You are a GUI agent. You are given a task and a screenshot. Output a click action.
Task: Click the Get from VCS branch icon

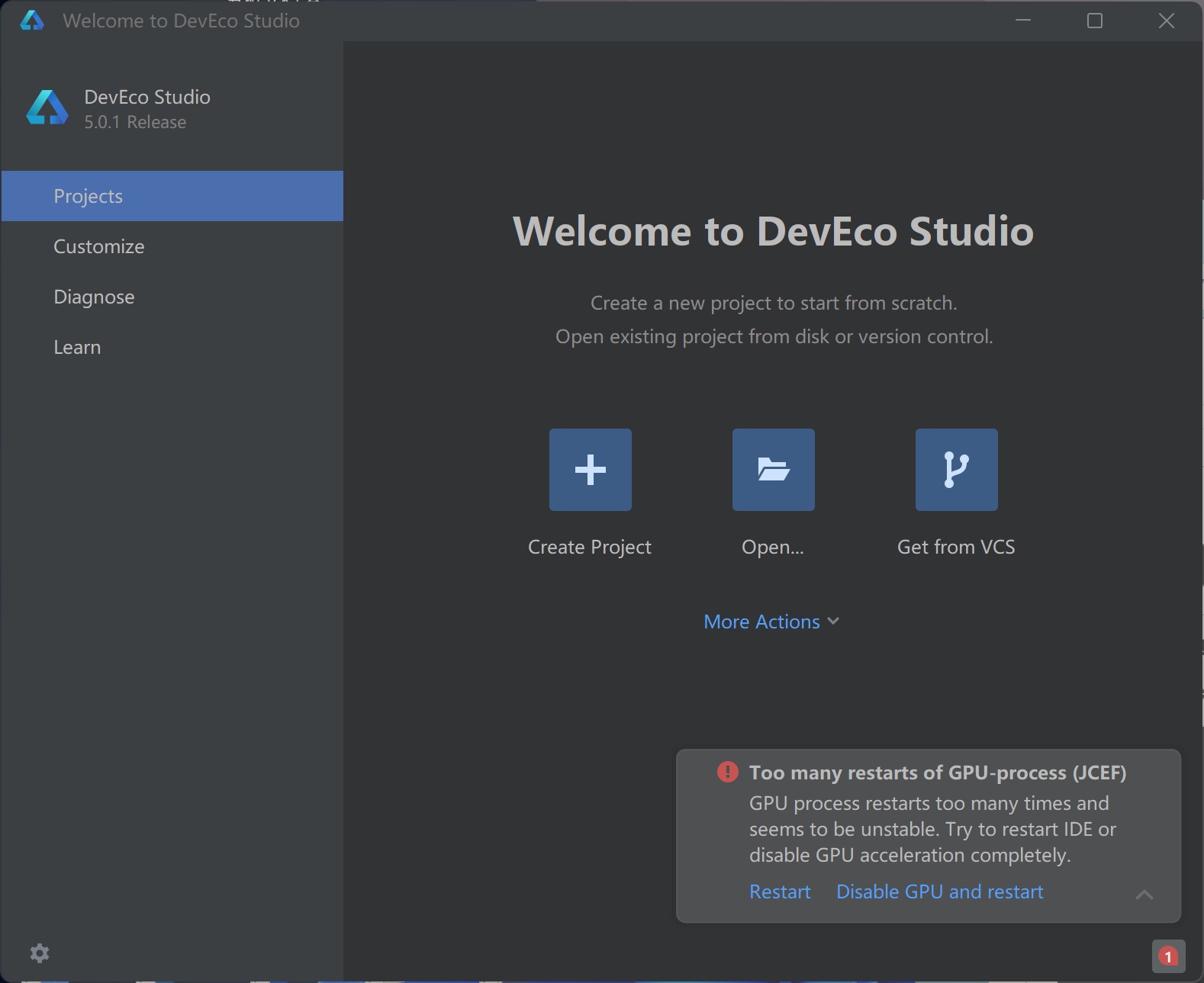click(x=957, y=470)
